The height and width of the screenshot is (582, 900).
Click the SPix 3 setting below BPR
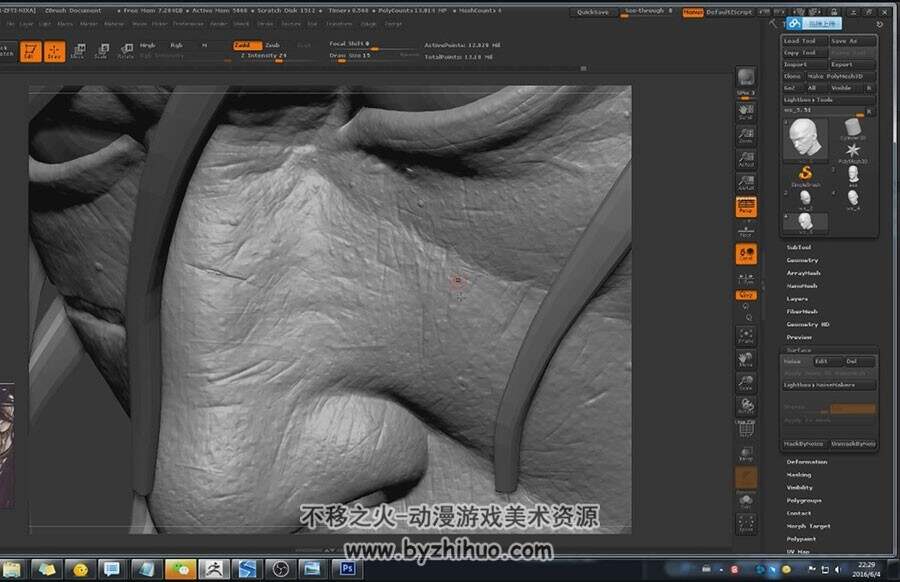pos(746,93)
